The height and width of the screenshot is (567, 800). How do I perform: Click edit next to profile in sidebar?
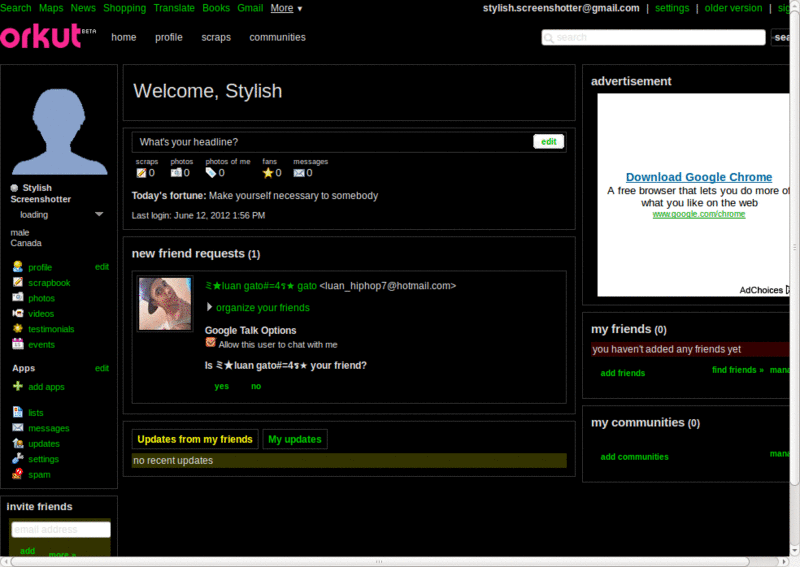point(102,266)
